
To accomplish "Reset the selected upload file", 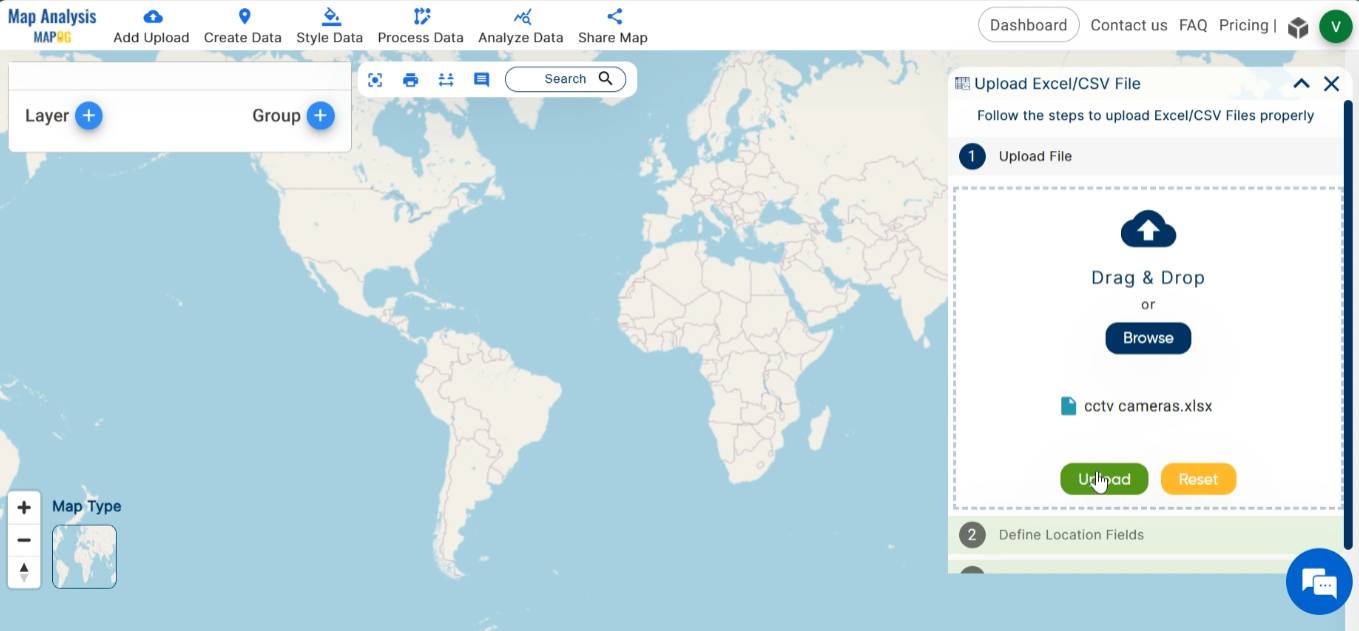I will pos(1198,479).
